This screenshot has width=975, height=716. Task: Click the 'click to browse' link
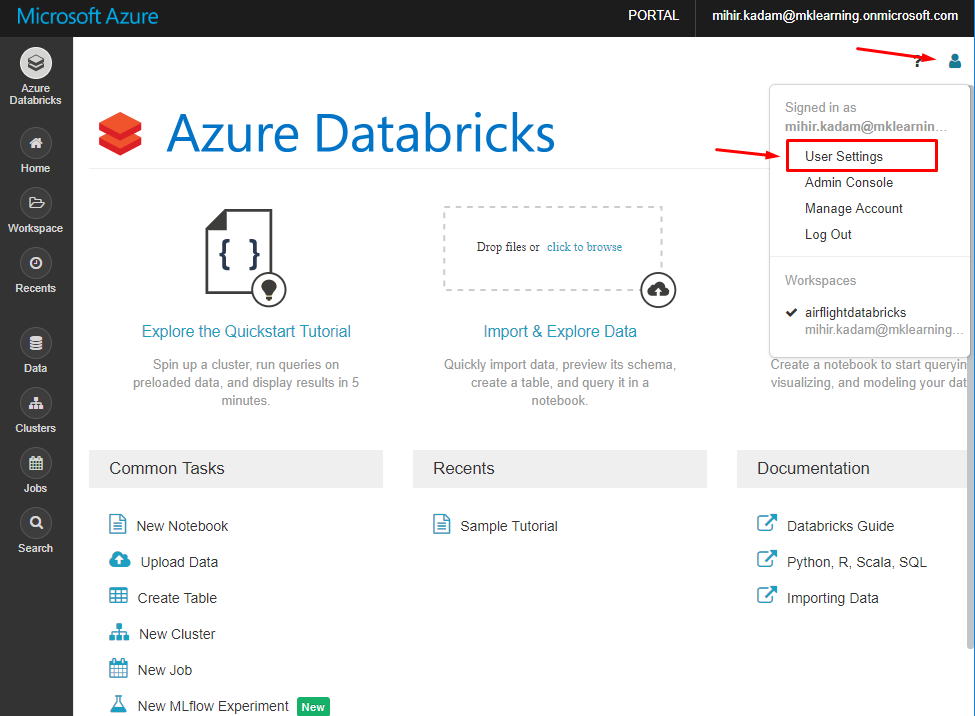click(585, 247)
